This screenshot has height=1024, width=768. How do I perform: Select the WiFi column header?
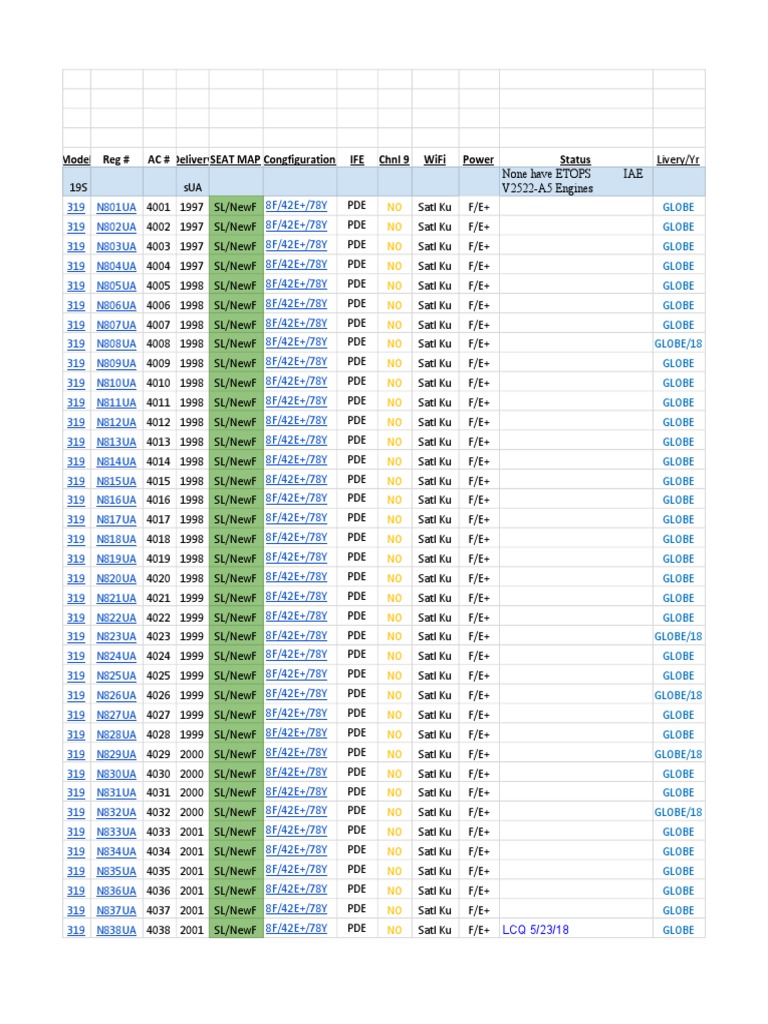coord(434,159)
